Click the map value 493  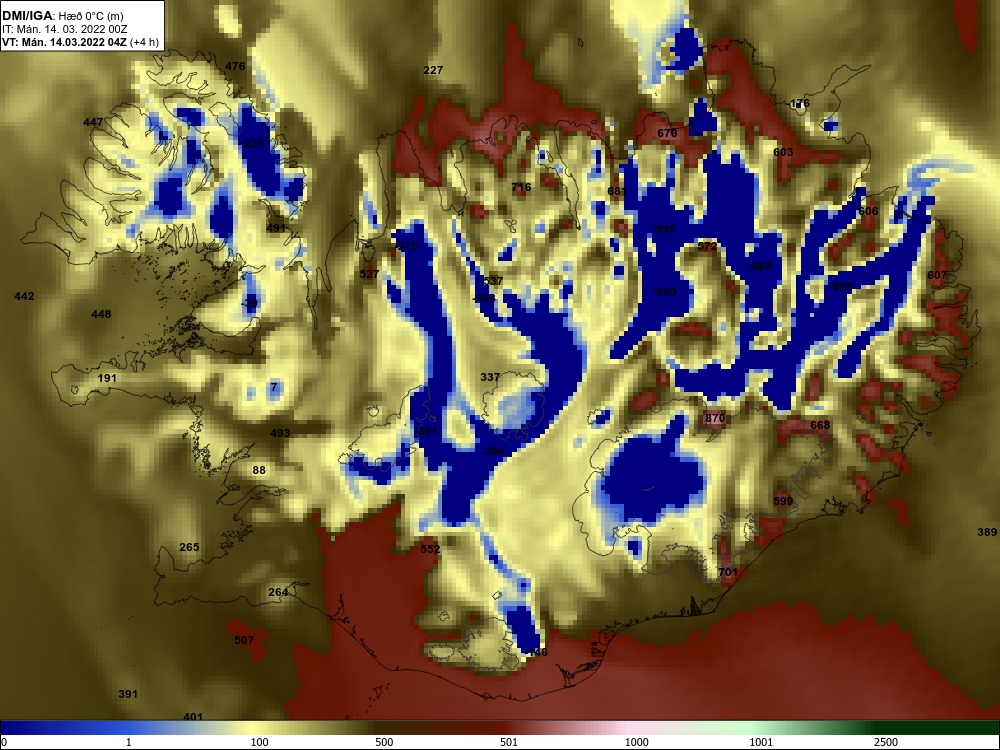coord(280,433)
